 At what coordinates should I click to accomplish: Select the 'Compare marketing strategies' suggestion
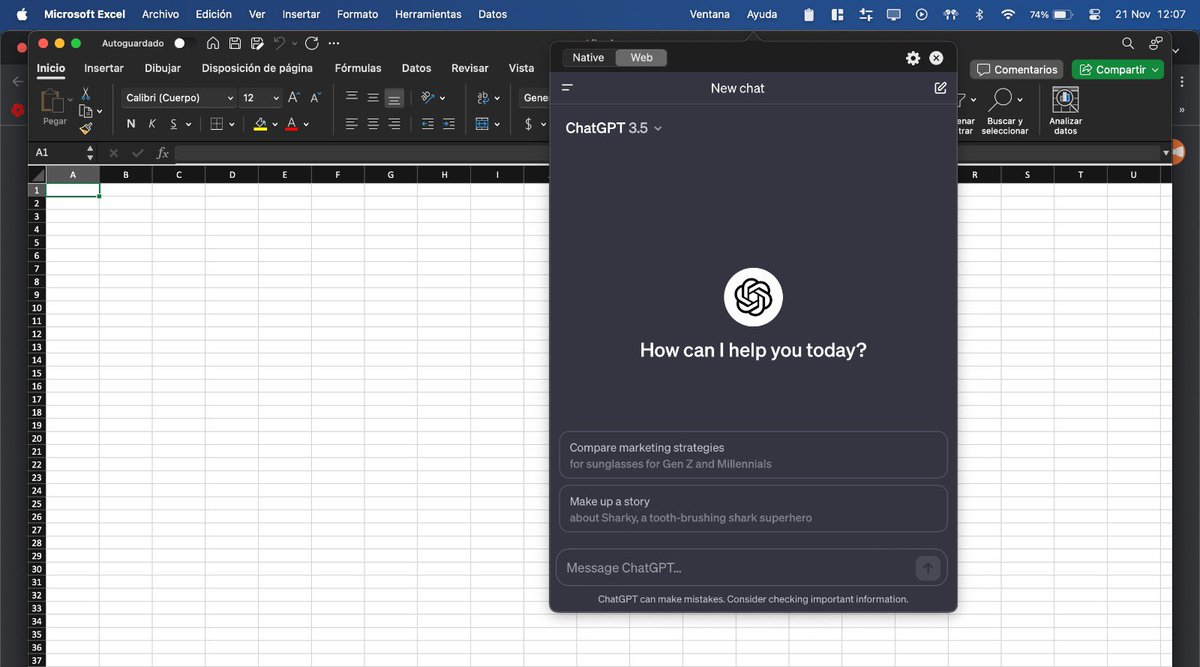tap(753, 455)
